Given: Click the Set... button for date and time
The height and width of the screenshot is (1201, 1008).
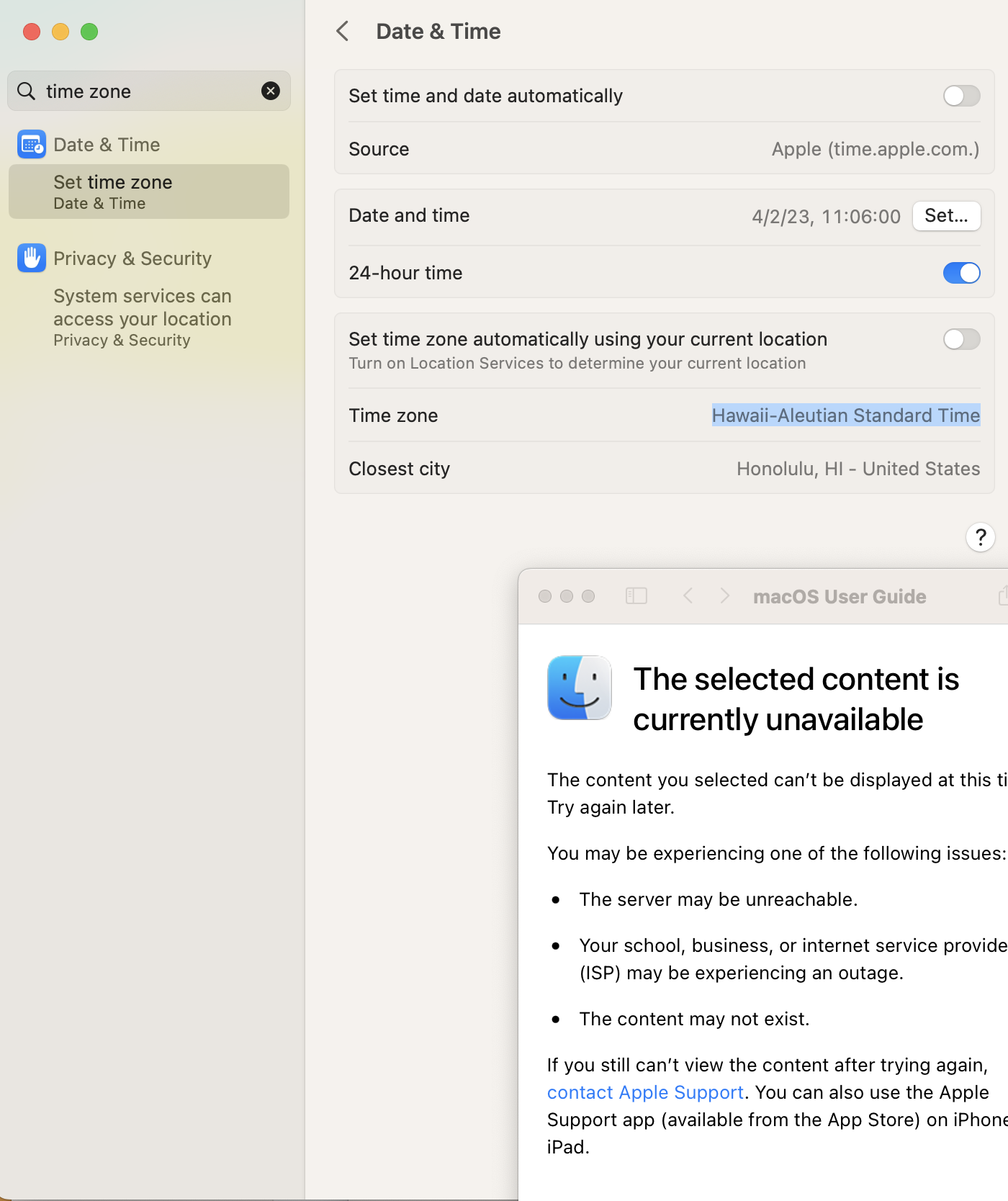Looking at the screenshot, I should pyautogui.click(x=946, y=216).
